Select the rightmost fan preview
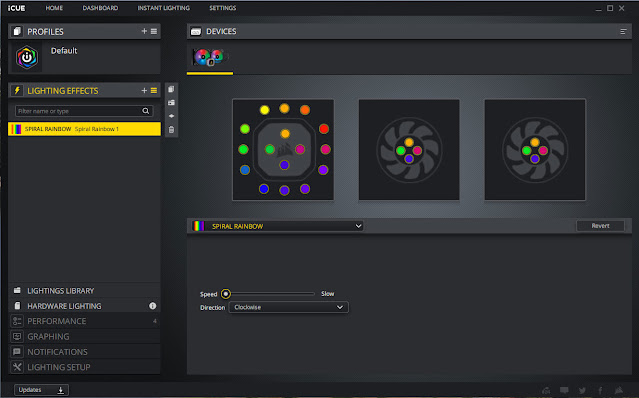 point(535,150)
